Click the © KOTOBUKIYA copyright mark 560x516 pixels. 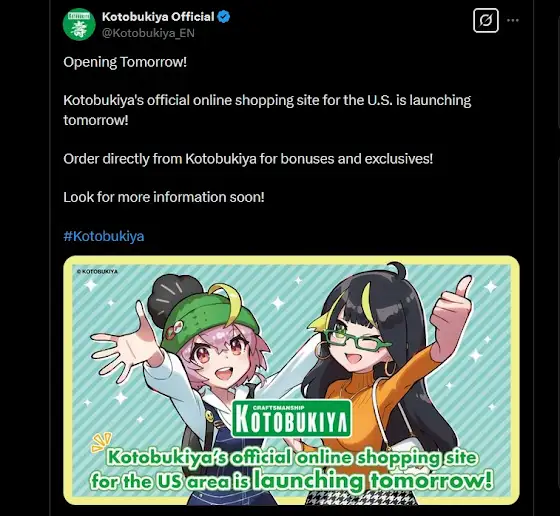97,271
